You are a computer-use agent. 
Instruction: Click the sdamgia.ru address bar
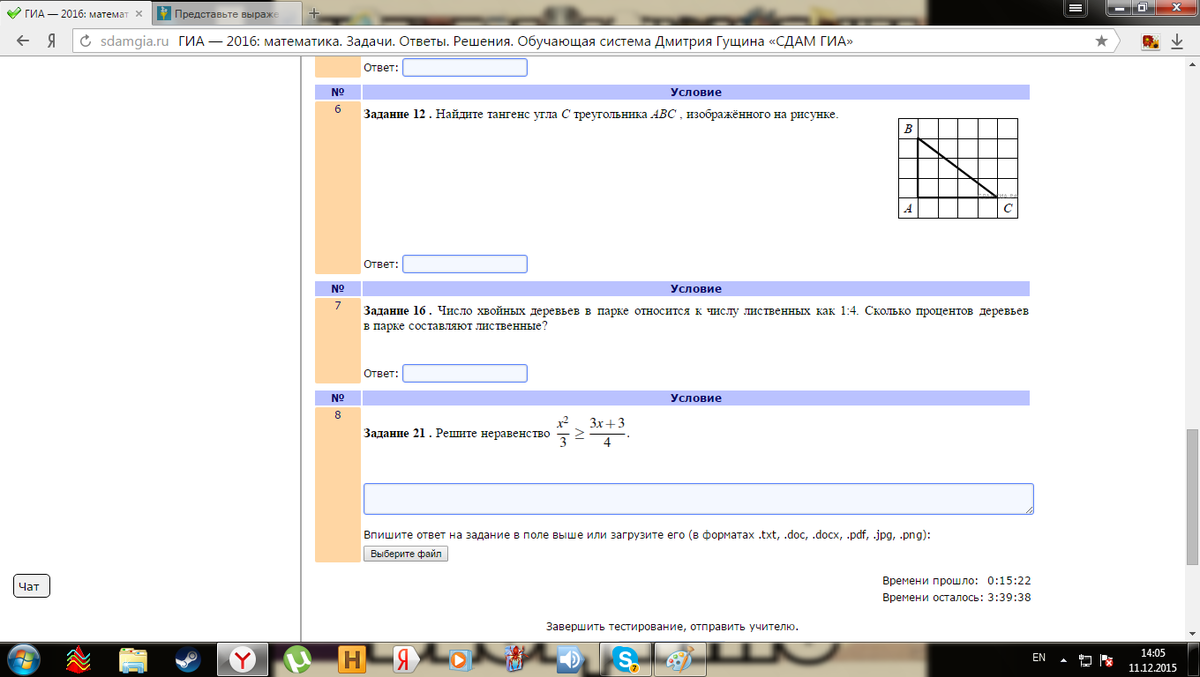595,41
